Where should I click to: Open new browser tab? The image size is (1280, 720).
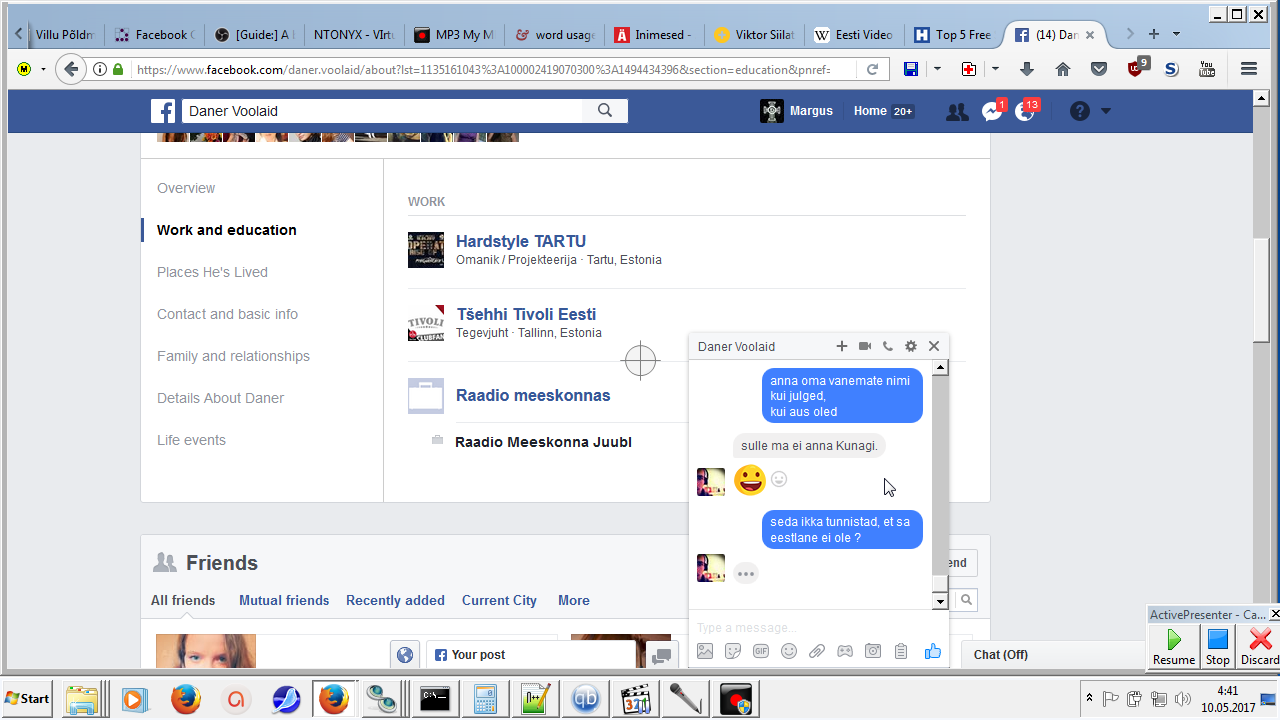pyautogui.click(x=1153, y=34)
